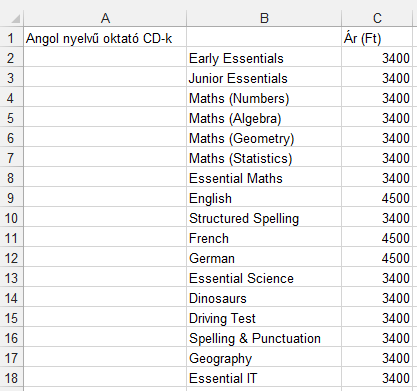Select row 1 header
This screenshot has height=391, width=417.
pos(12,38)
